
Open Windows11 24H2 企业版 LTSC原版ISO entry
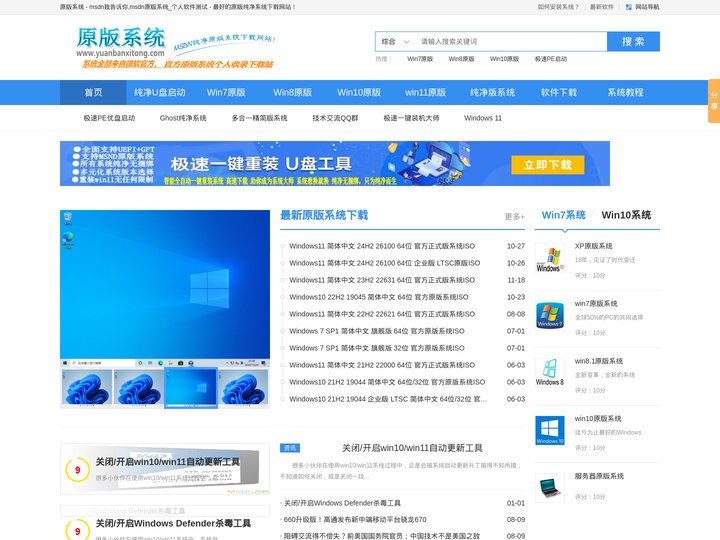click(x=385, y=263)
